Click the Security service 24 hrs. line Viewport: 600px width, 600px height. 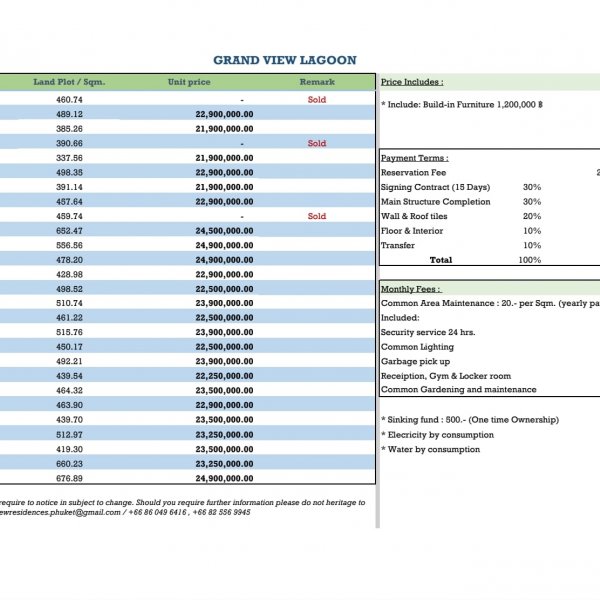pos(428,332)
